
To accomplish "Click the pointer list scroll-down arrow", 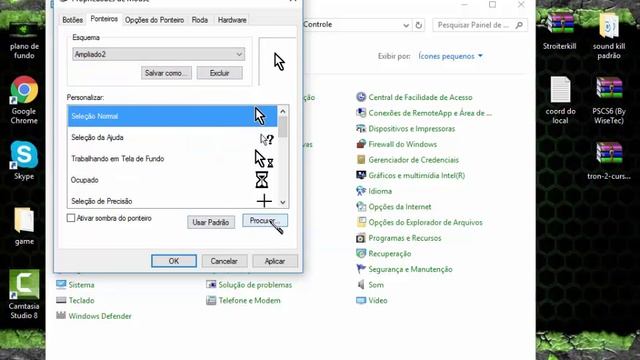I will tap(283, 202).
